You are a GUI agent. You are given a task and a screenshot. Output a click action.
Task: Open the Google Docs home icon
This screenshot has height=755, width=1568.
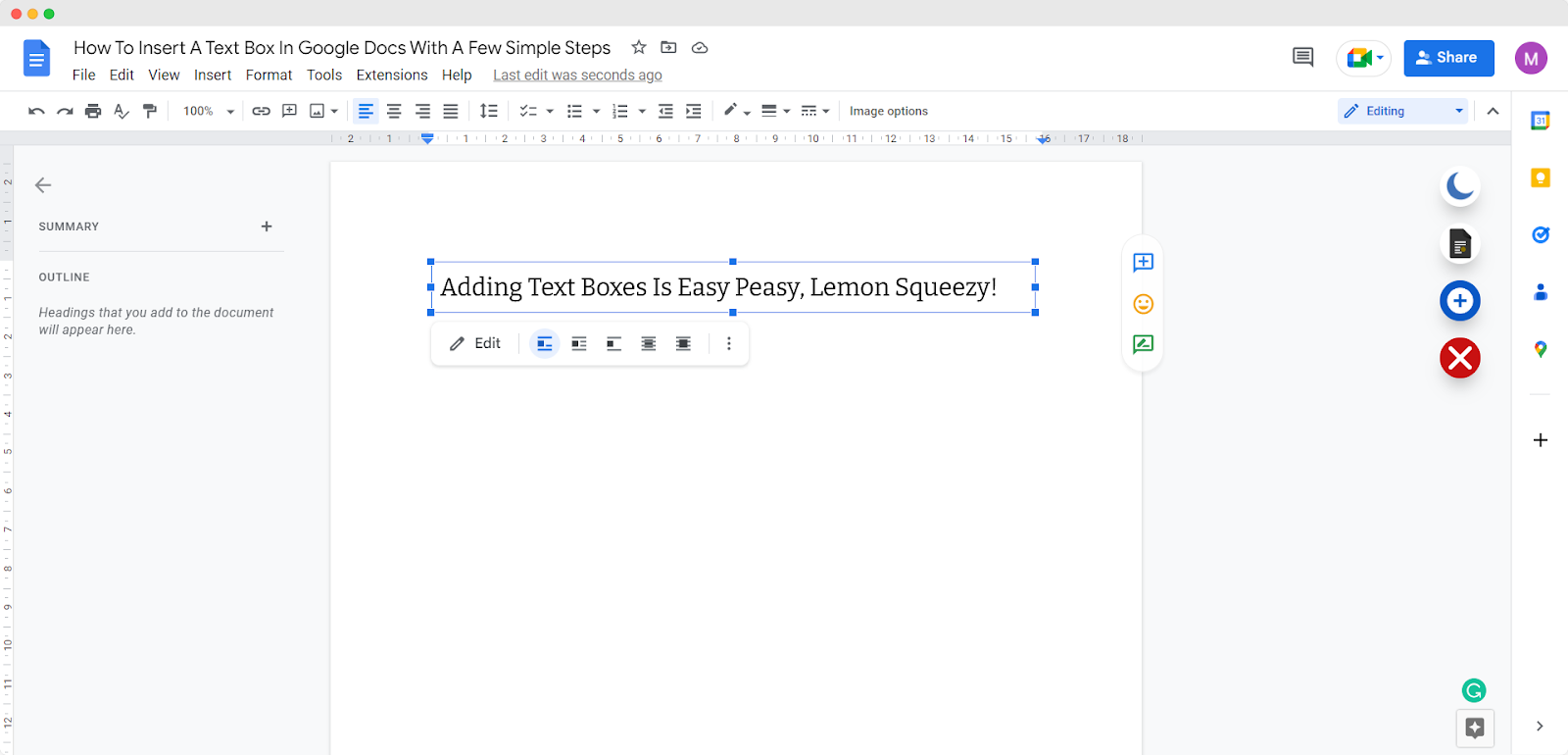pyautogui.click(x=36, y=58)
